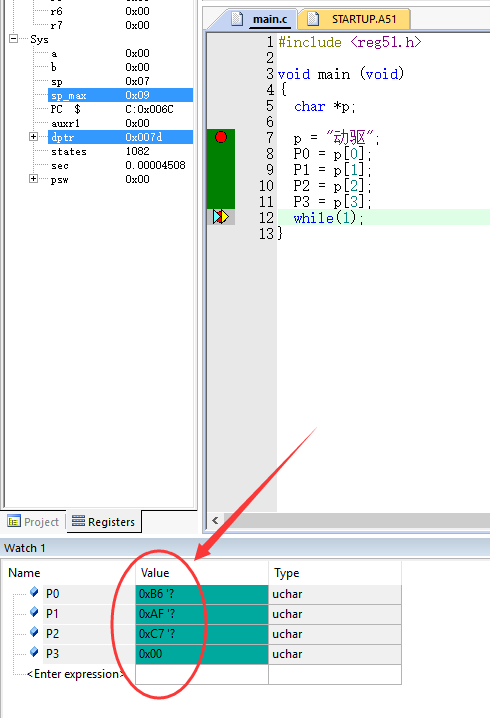Click the STARTUP.A51 file tab icon
Screen dimensions: 490x718
click(x=313, y=19)
